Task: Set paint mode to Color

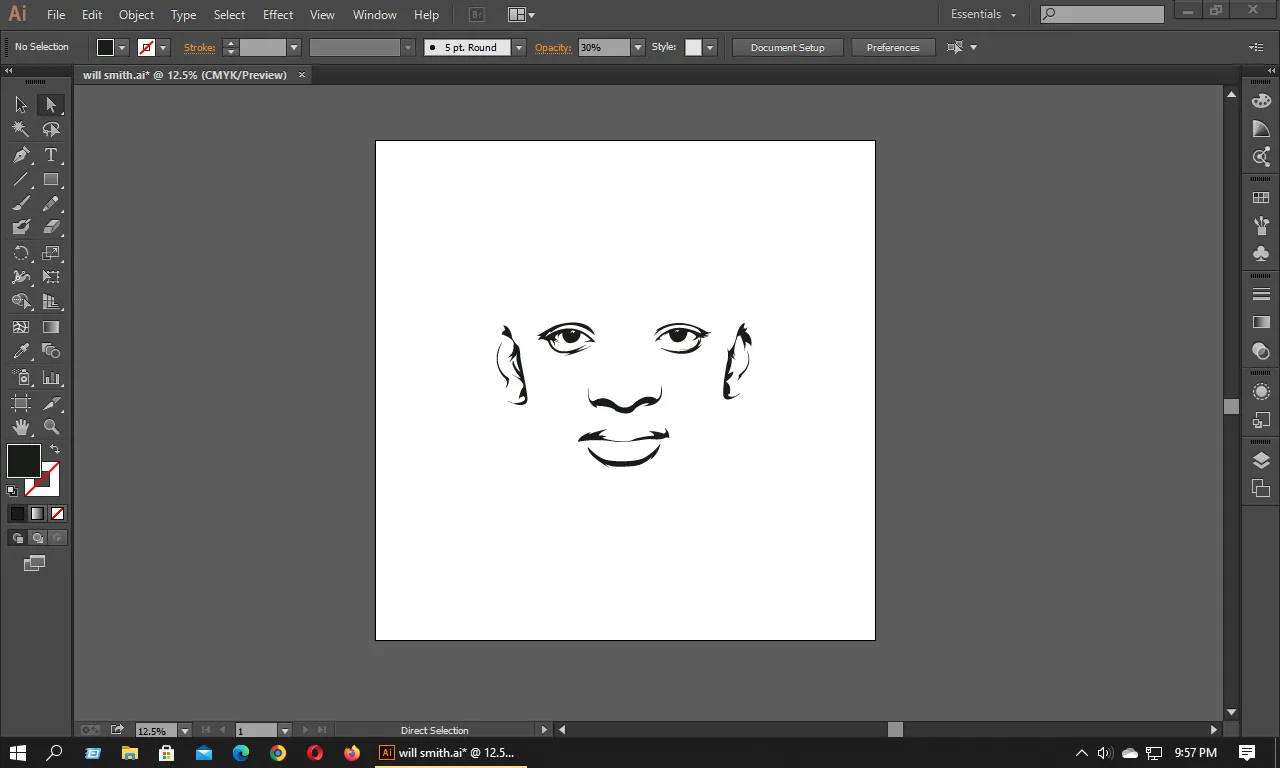Action: (17, 513)
